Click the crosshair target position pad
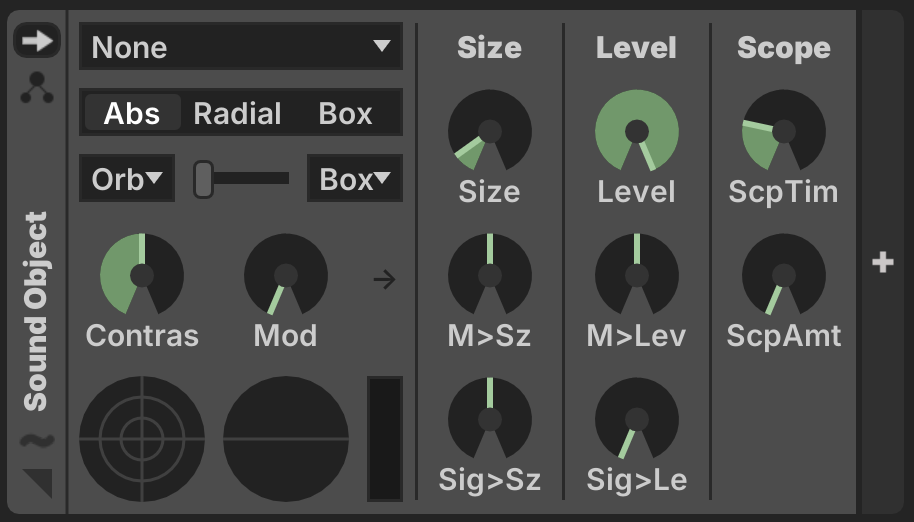 [x=142, y=439]
